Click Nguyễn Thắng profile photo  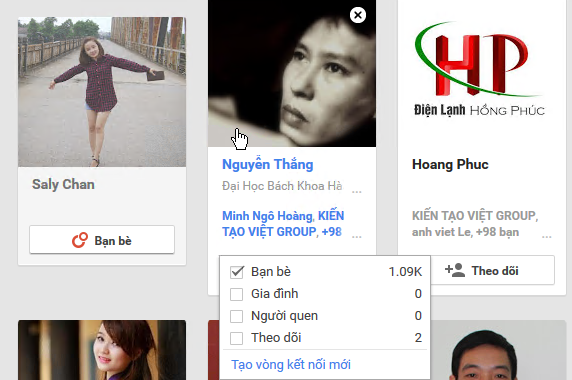292,73
